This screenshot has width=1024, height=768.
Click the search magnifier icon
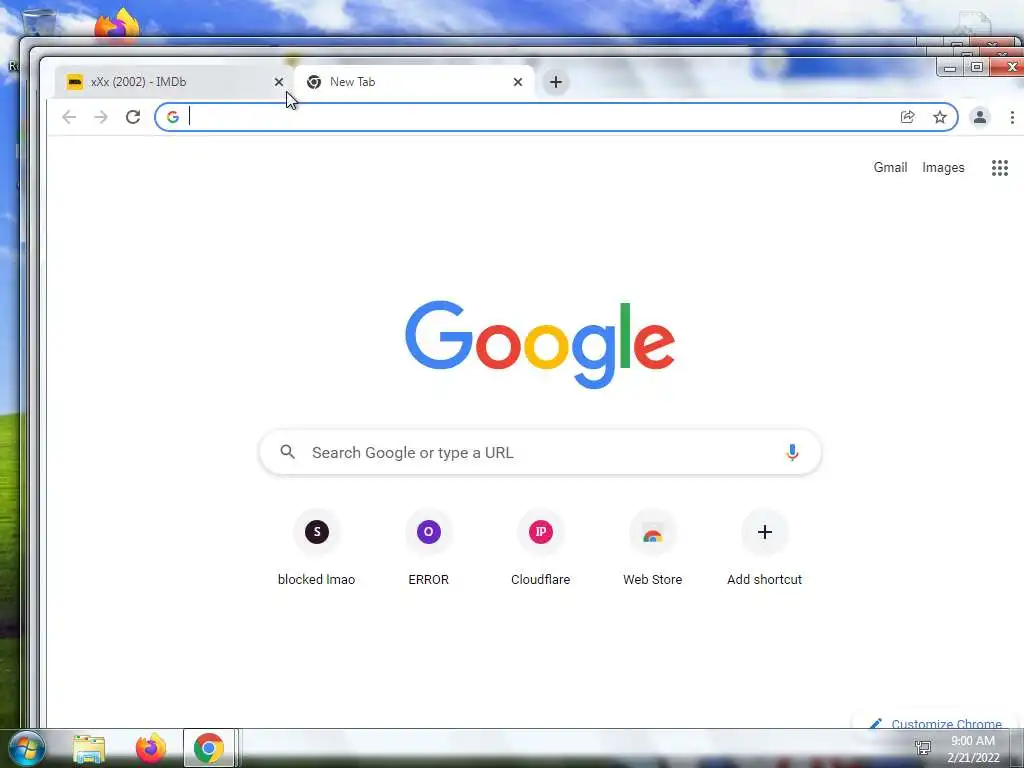click(x=287, y=451)
